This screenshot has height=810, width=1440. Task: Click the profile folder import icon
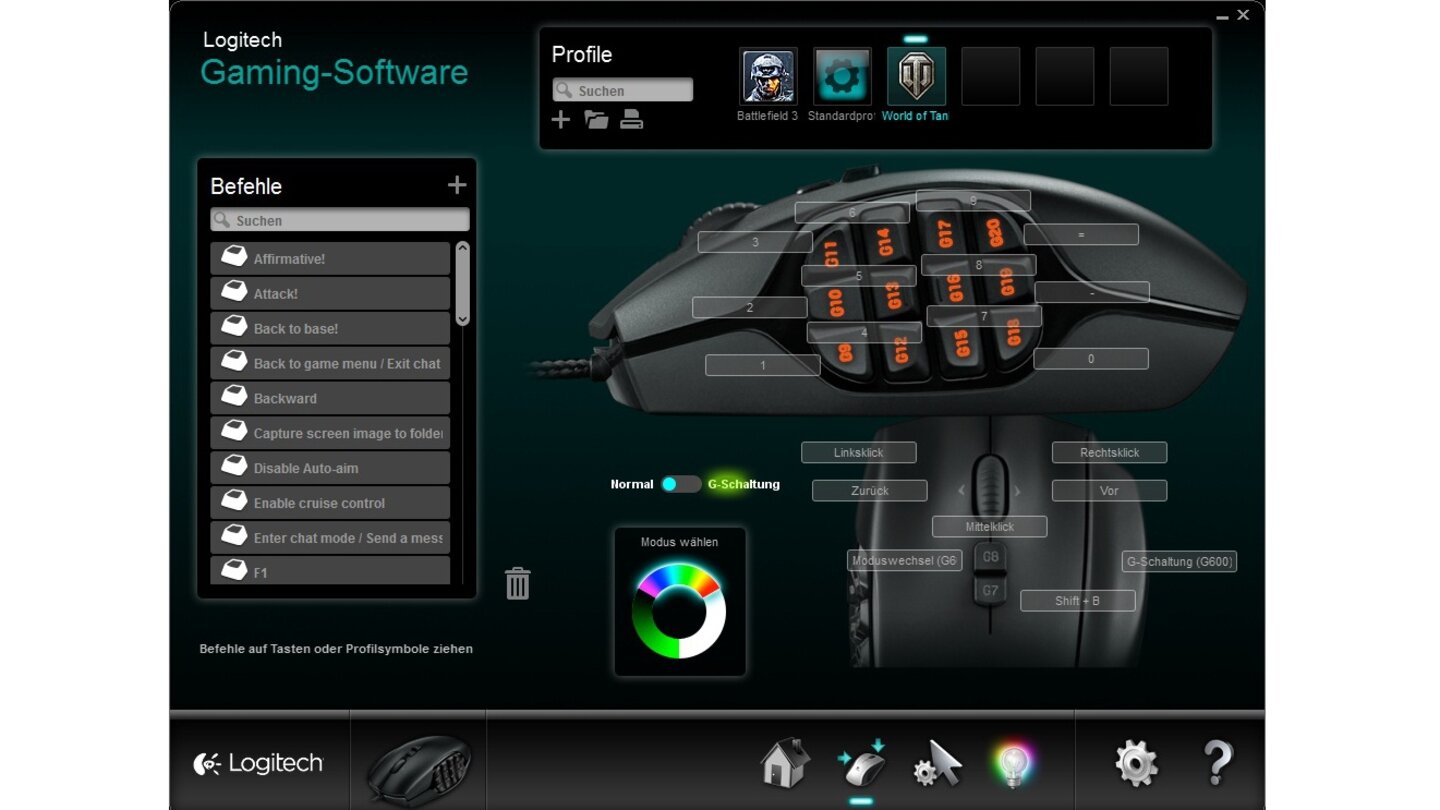click(596, 120)
